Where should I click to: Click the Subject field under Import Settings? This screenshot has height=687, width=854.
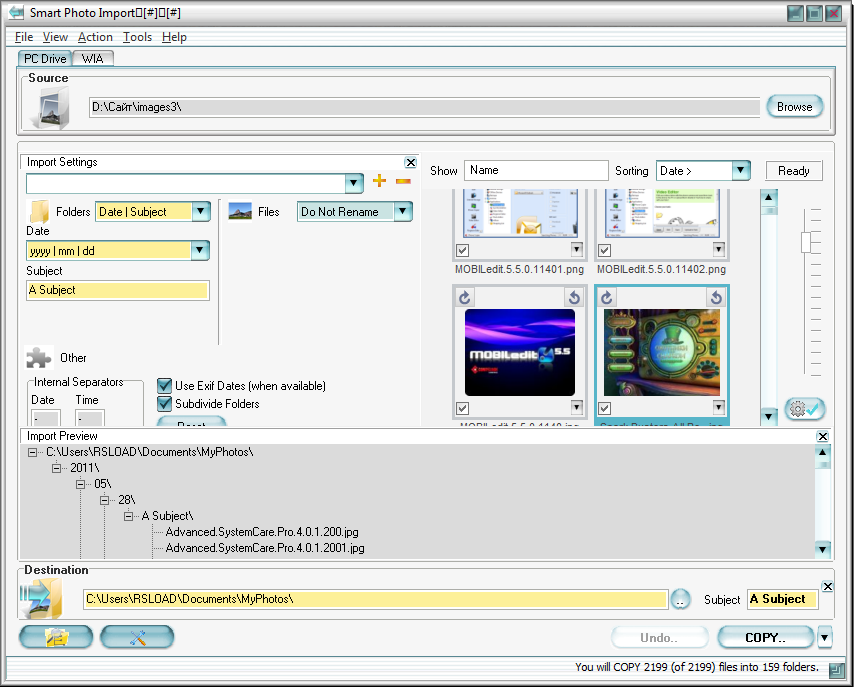coord(118,290)
